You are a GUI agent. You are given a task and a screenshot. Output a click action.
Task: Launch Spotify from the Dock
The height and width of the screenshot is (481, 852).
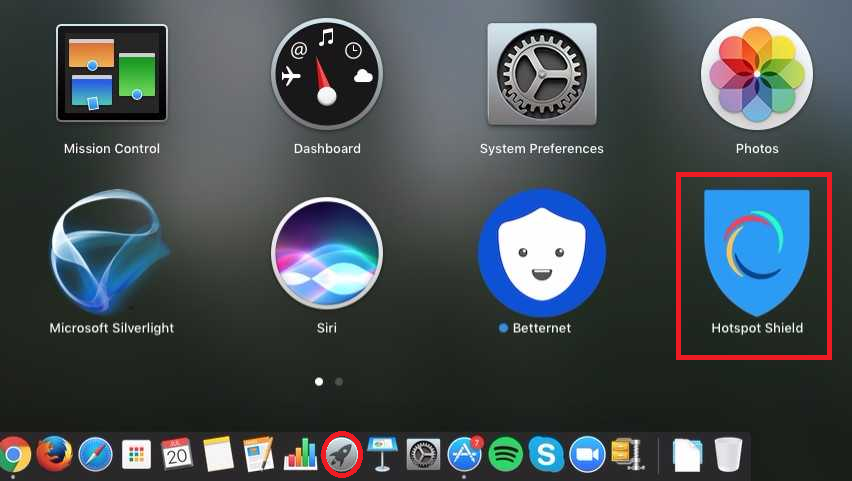click(x=505, y=454)
